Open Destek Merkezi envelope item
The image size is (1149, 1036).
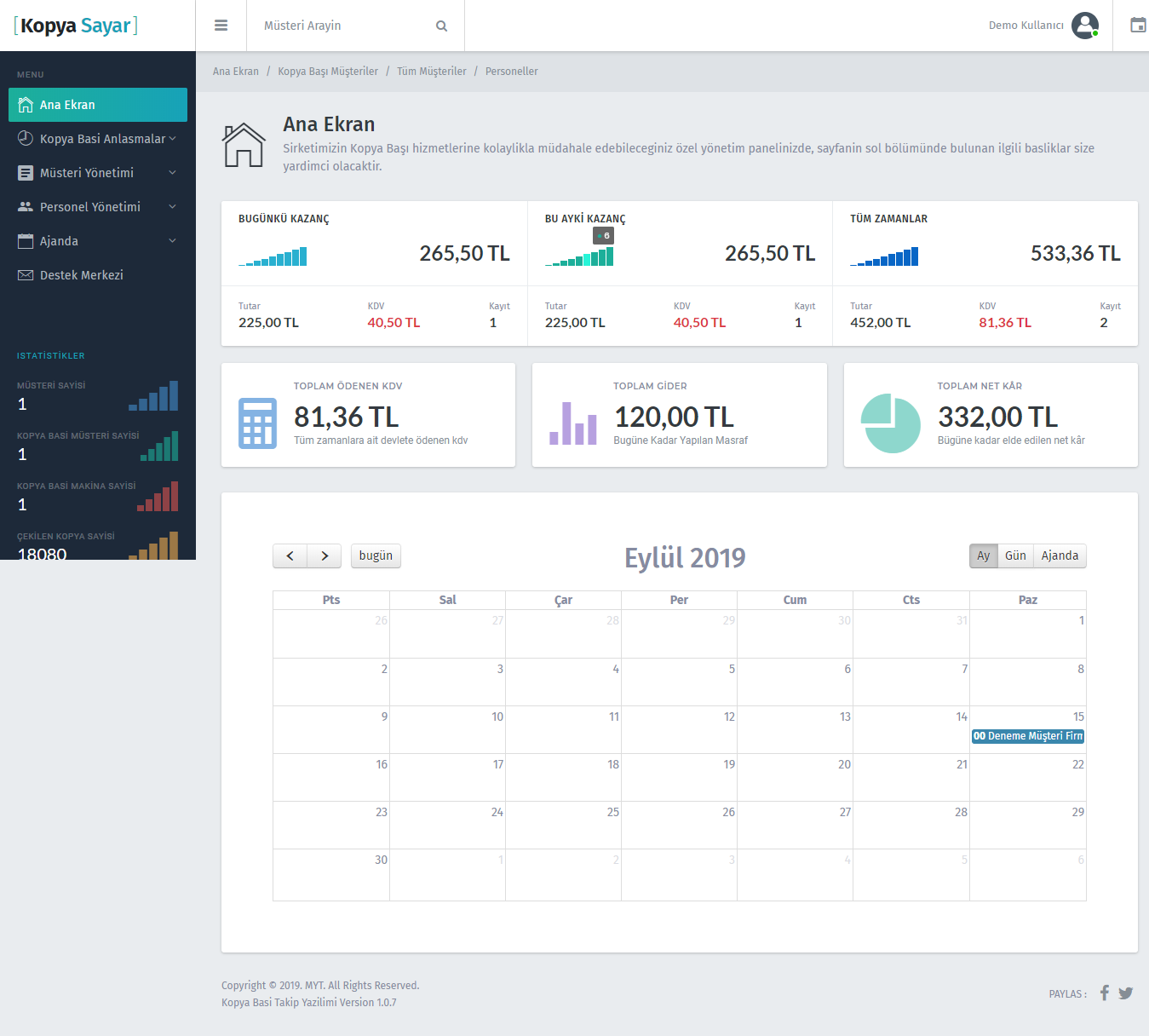(81, 275)
